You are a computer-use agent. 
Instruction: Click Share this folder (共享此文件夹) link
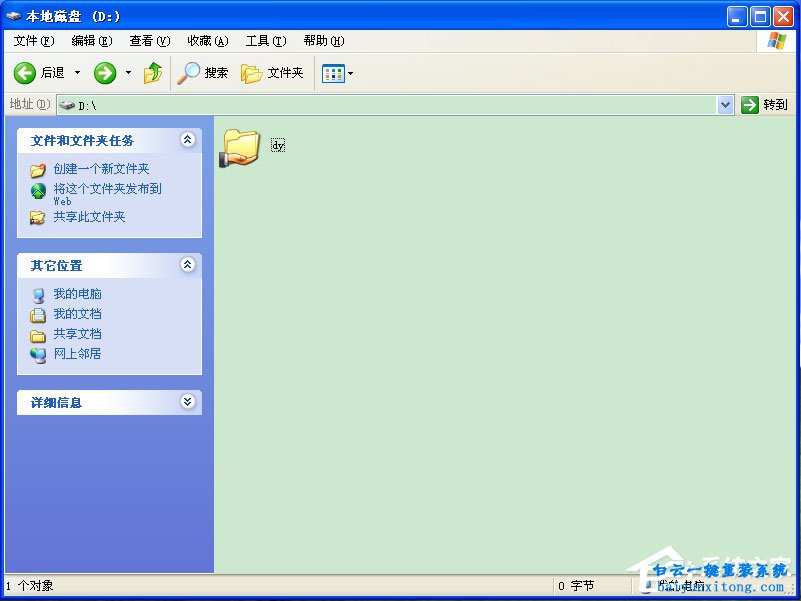[x=89, y=217]
